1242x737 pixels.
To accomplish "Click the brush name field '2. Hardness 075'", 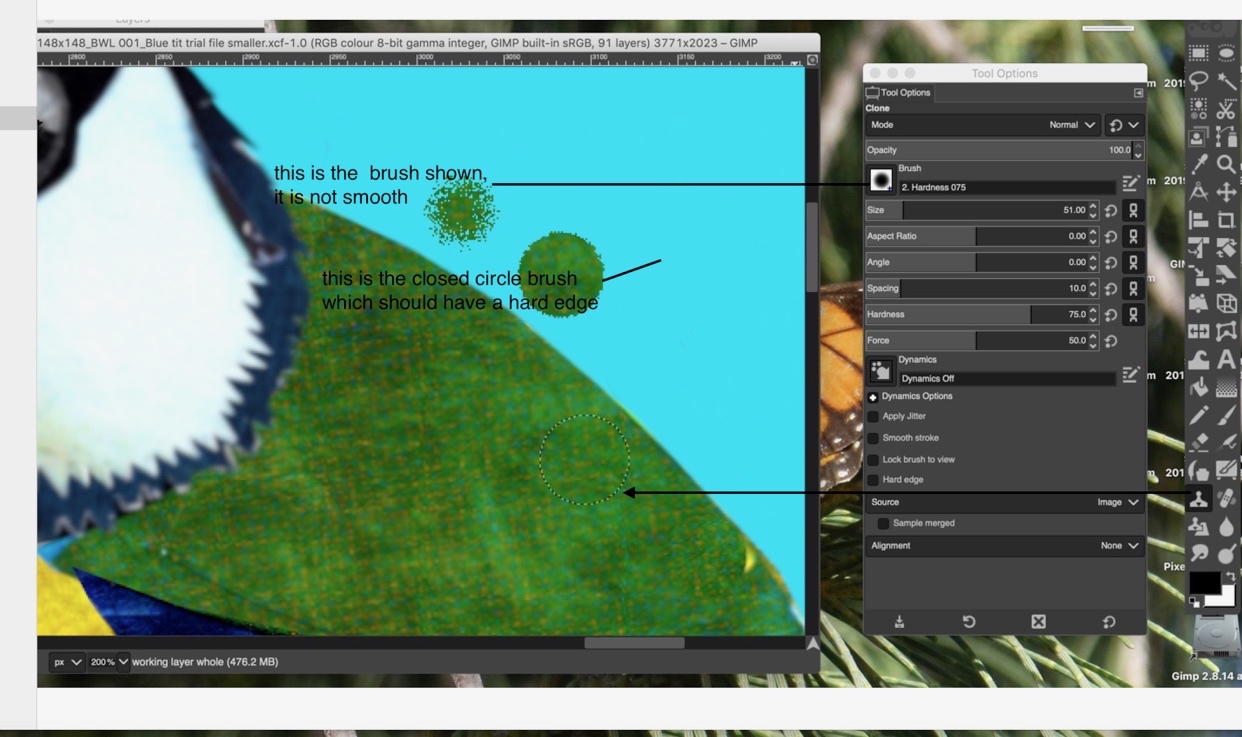I will click(x=1006, y=187).
